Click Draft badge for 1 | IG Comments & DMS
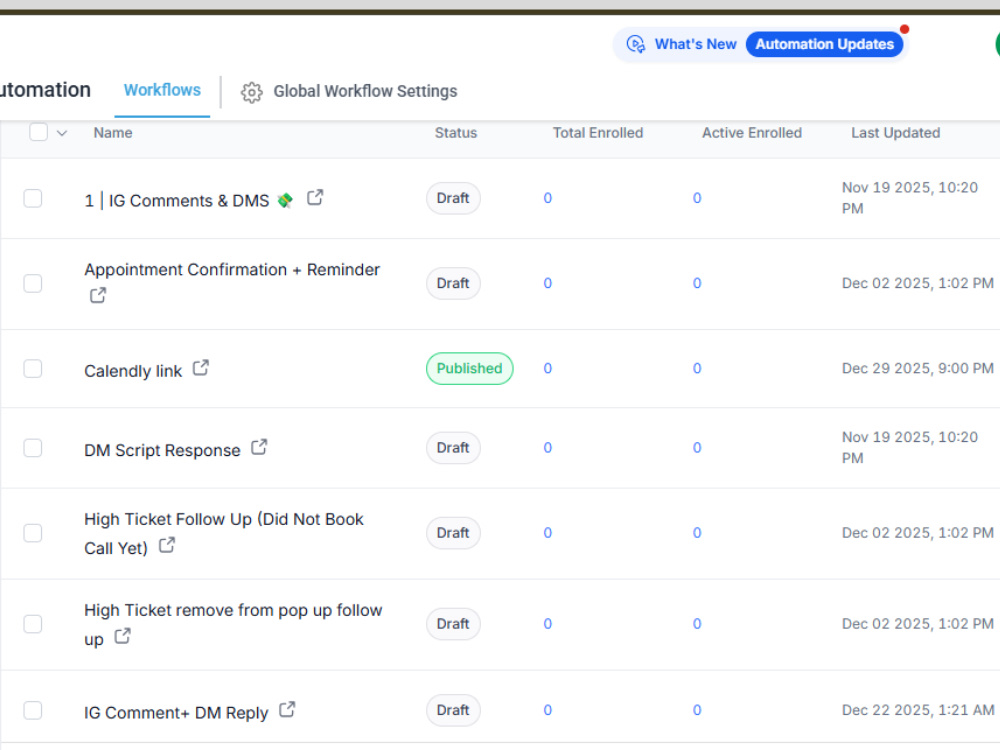Viewport: 1000px width, 750px height. (x=453, y=198)
